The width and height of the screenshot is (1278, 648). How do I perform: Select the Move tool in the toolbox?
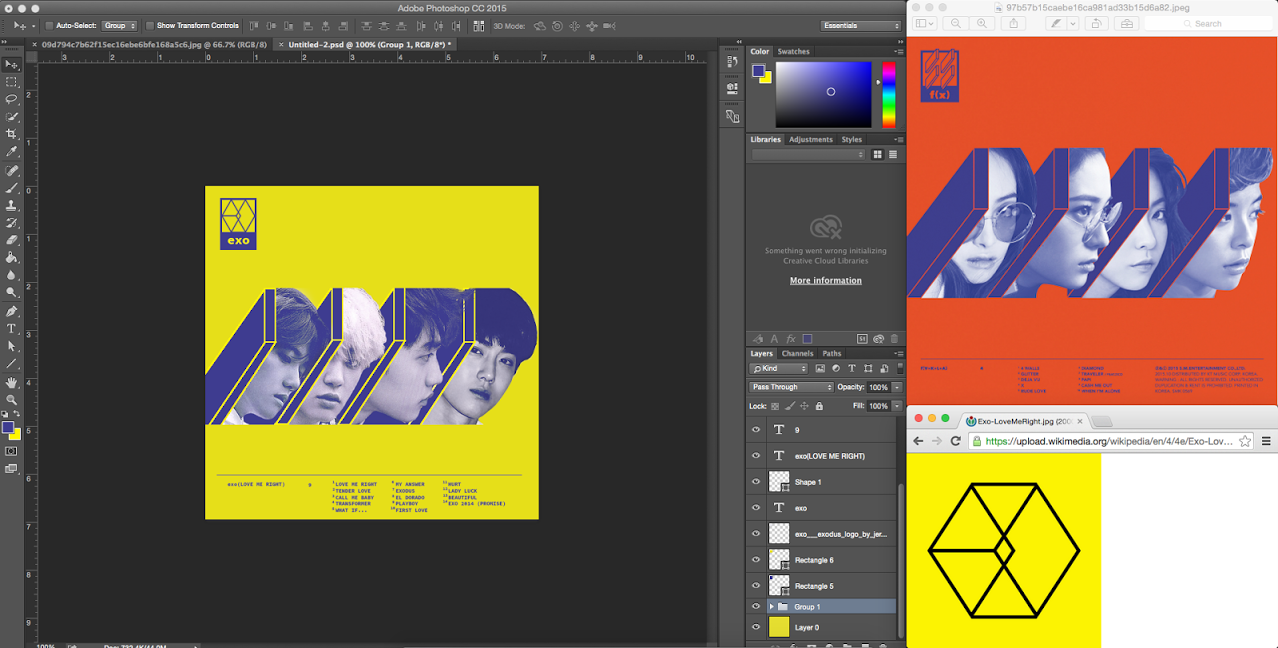click(12, 64)
